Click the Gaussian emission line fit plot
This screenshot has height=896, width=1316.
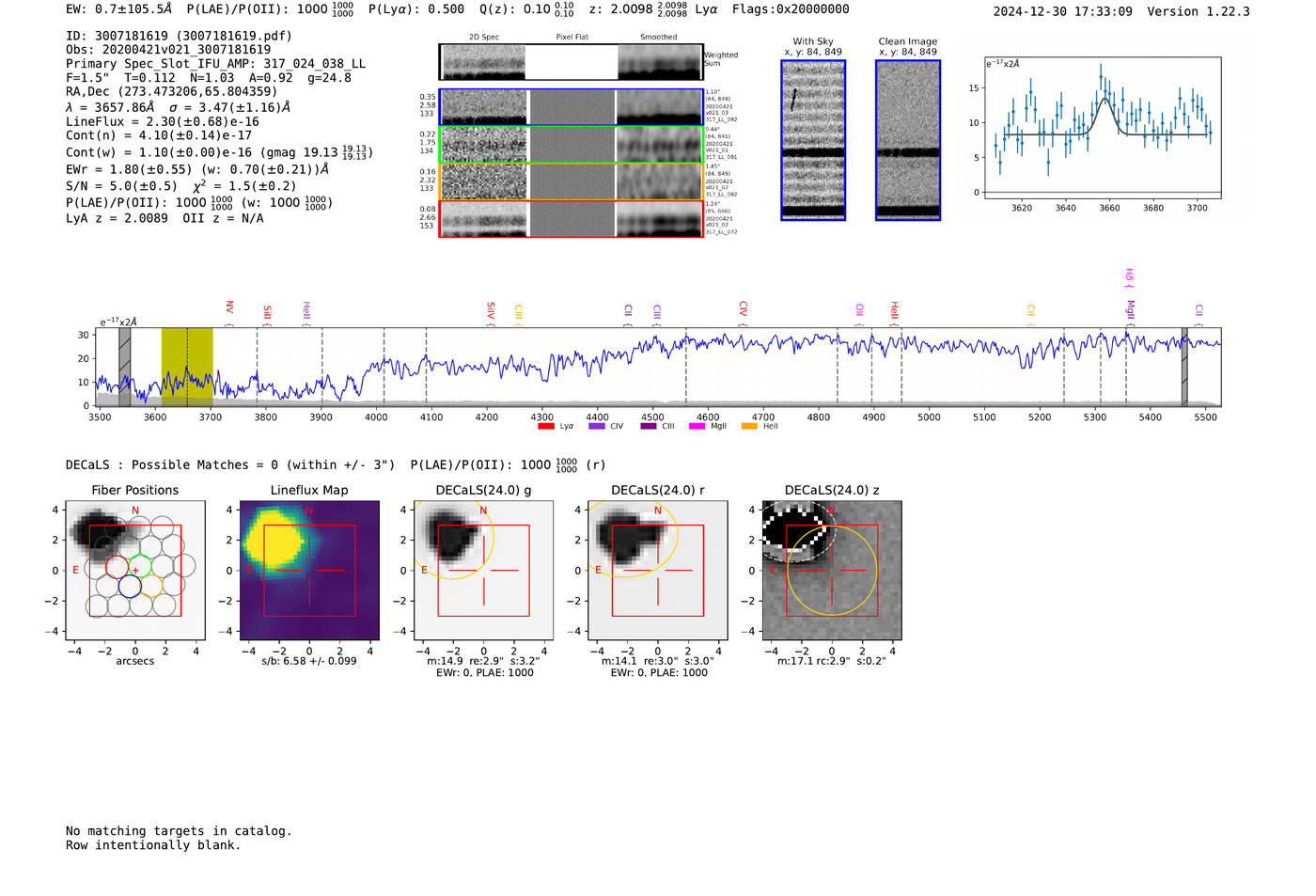[1102, 128]
